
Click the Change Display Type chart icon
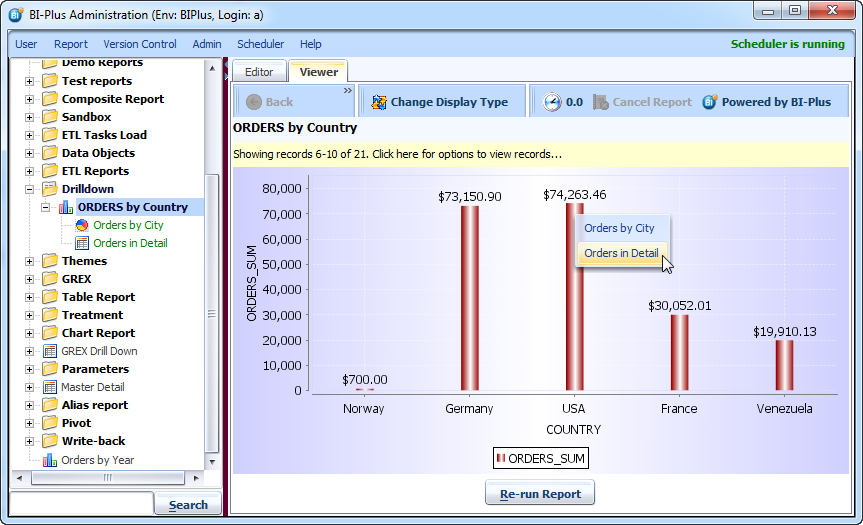[x=378, y=102]
